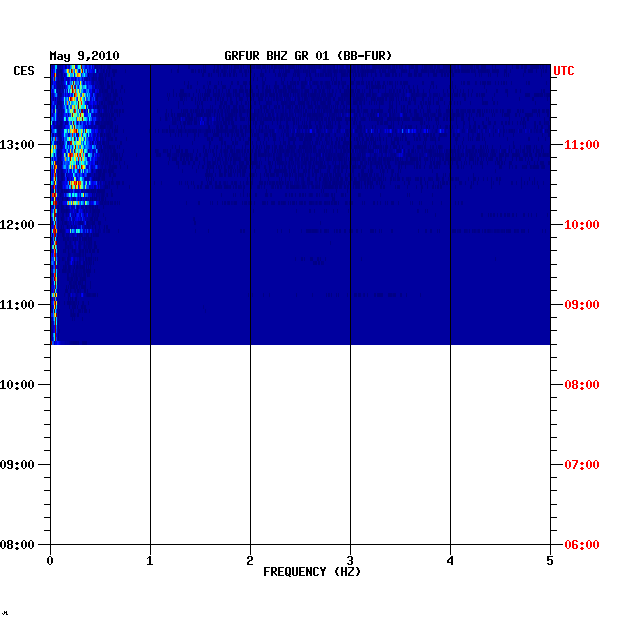Click the 5 Hz tick label
The image size is (630, 624).
coord(550,561)
